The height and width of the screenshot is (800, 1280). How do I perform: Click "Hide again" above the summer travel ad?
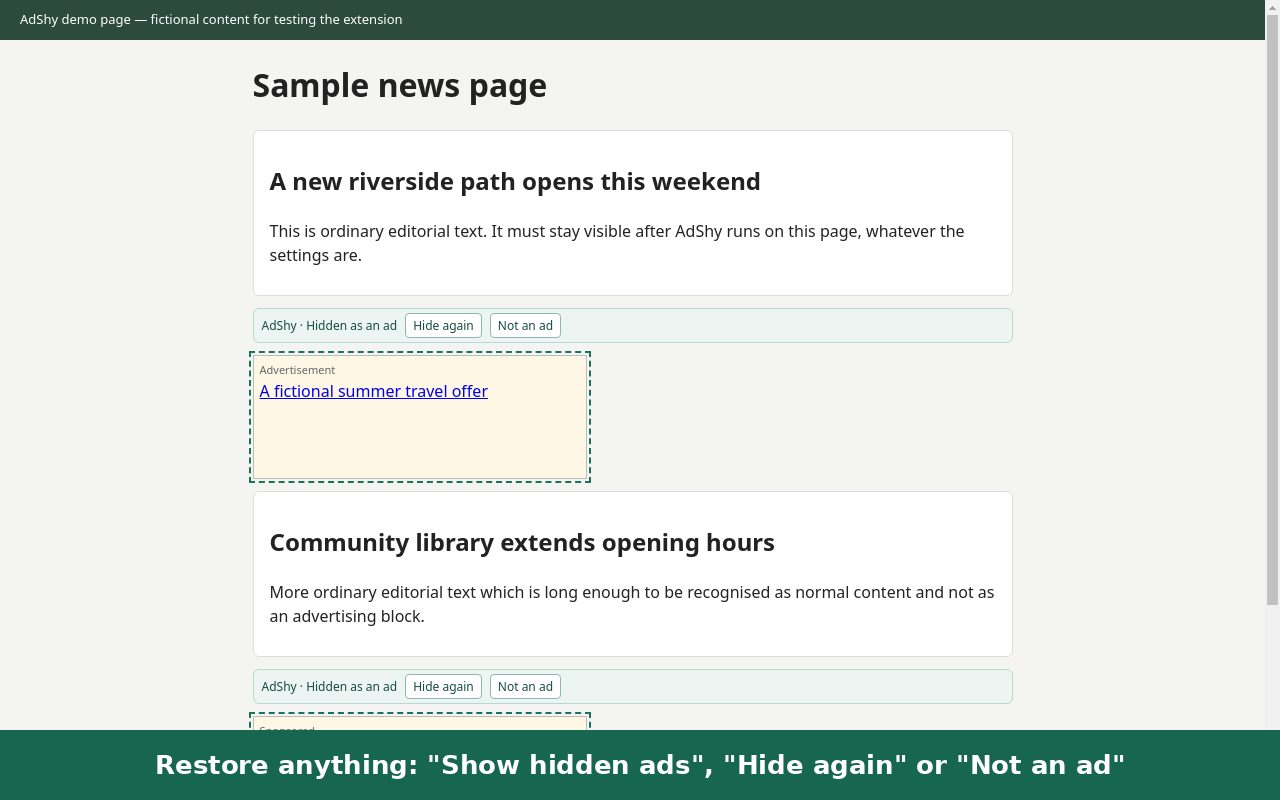443,326
